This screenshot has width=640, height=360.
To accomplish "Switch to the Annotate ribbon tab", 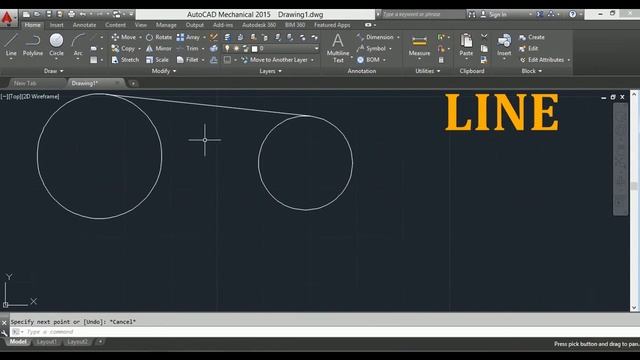I will (84, 25).
